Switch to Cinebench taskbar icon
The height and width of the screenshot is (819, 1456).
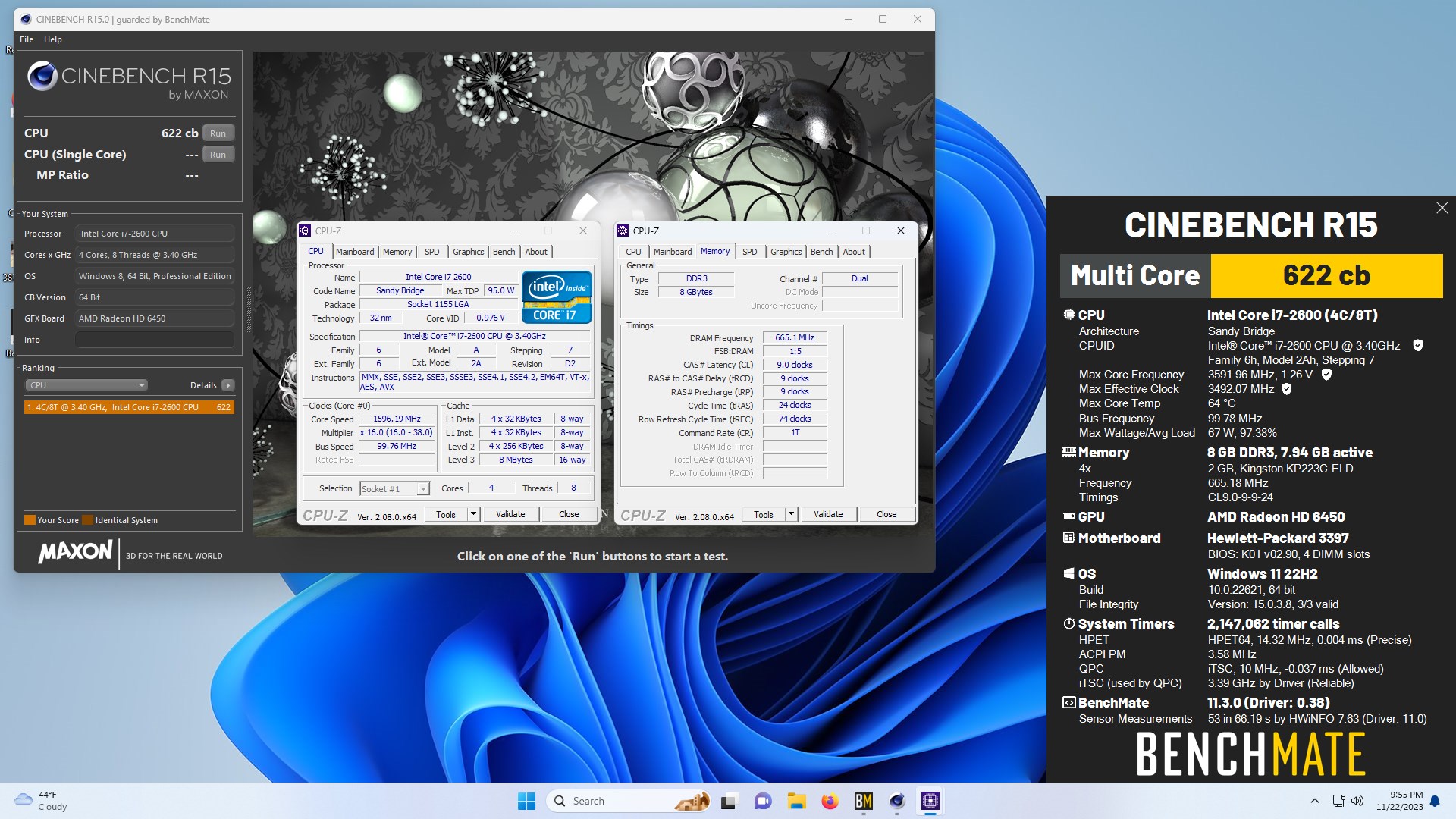[897, 801]
